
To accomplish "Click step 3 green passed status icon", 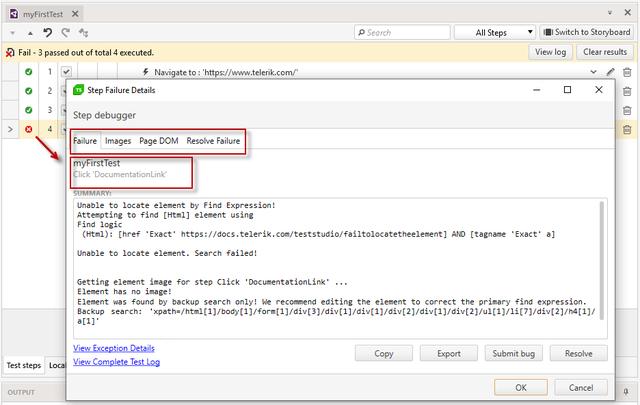I will [x=29, y=110].
